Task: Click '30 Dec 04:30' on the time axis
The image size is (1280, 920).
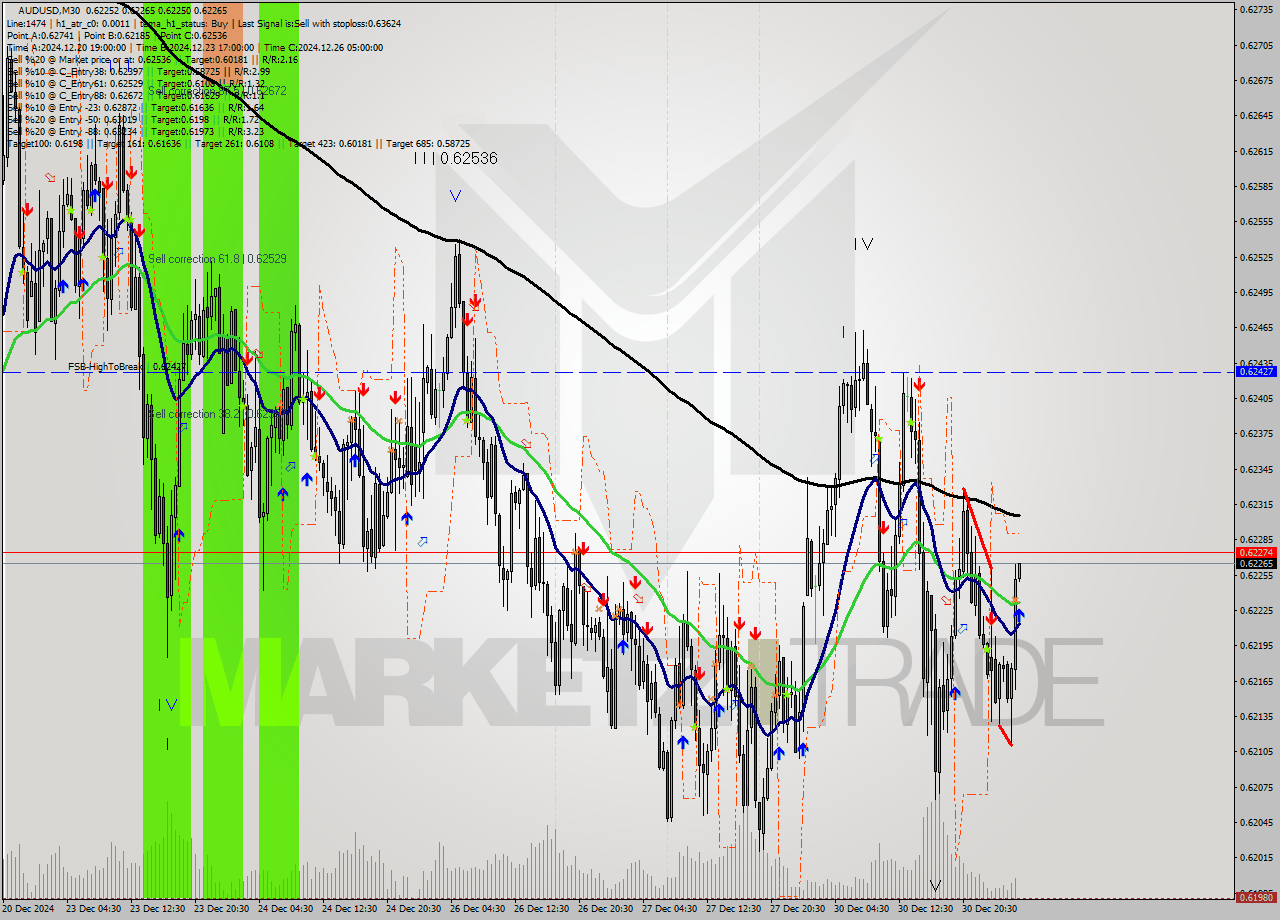Action: (x=862, y=909)
